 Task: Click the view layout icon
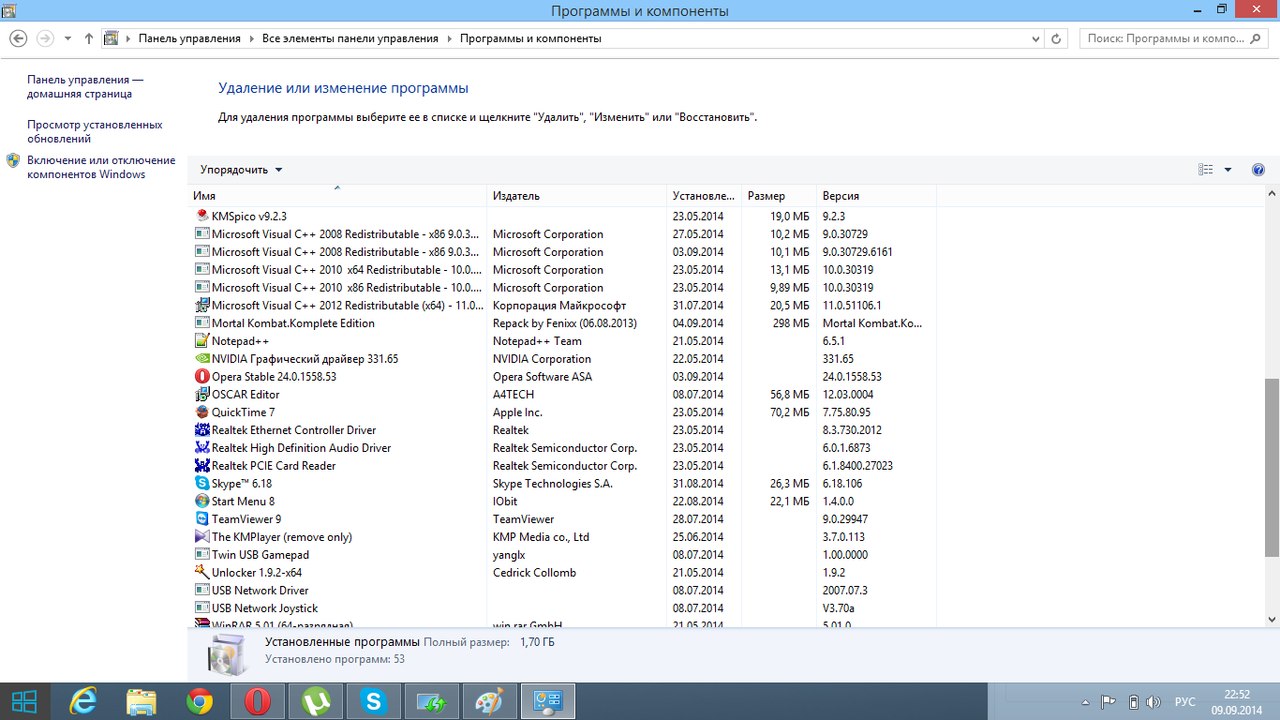[x=1206, y=170]
